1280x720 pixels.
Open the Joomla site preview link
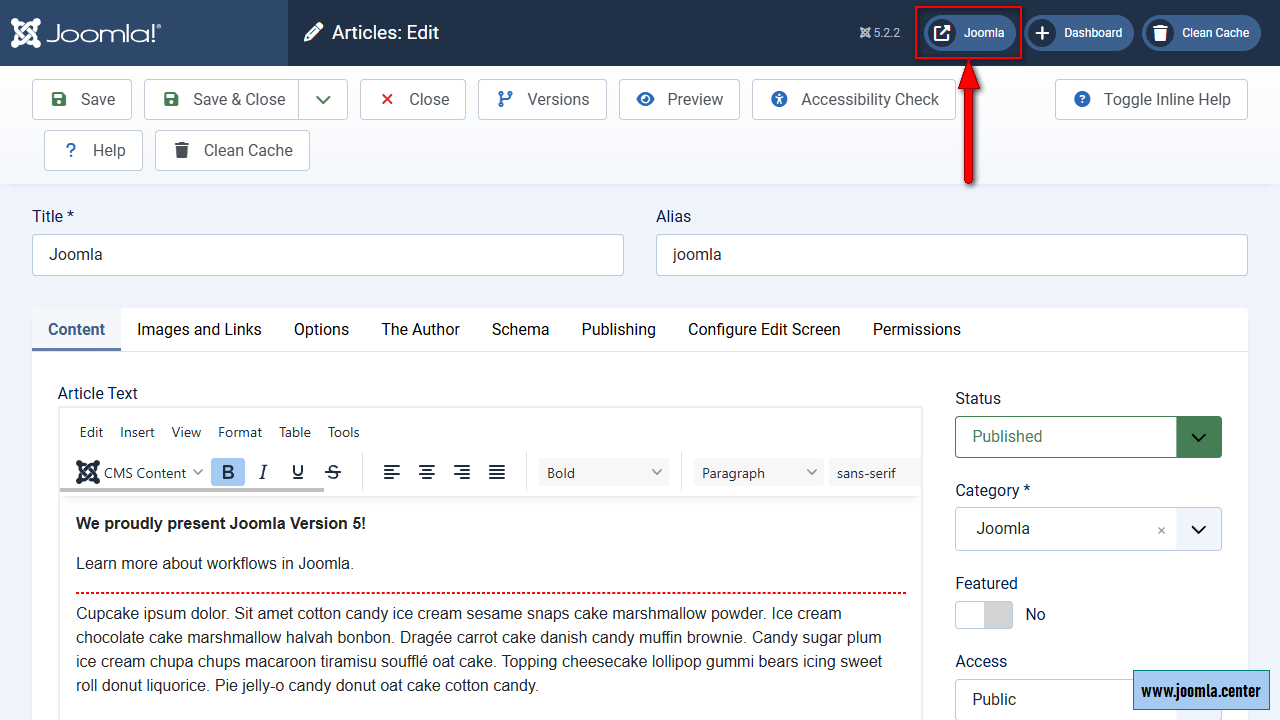970,33
